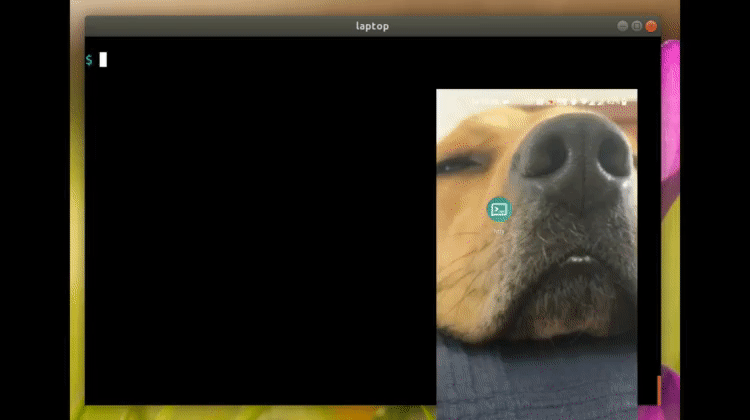Click the green $ shell prompt
Viewport: 750px width, 420px height.
(x=89, y=60)
